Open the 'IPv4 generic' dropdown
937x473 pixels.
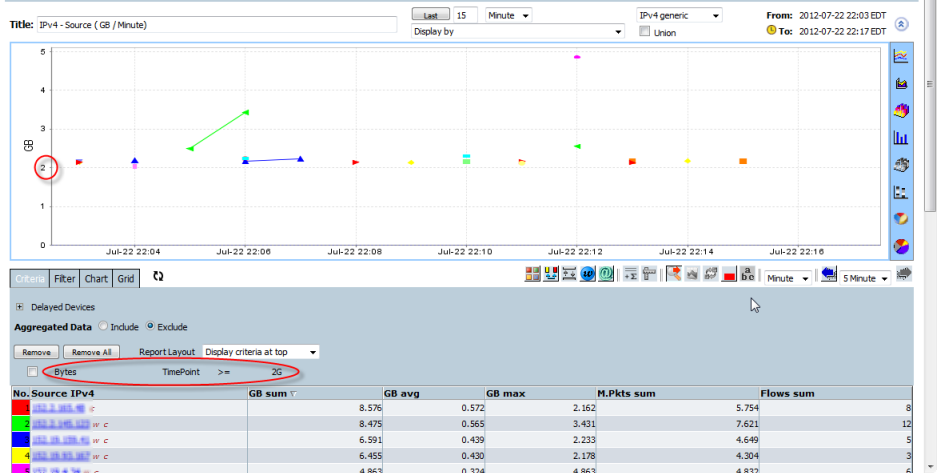679,16
